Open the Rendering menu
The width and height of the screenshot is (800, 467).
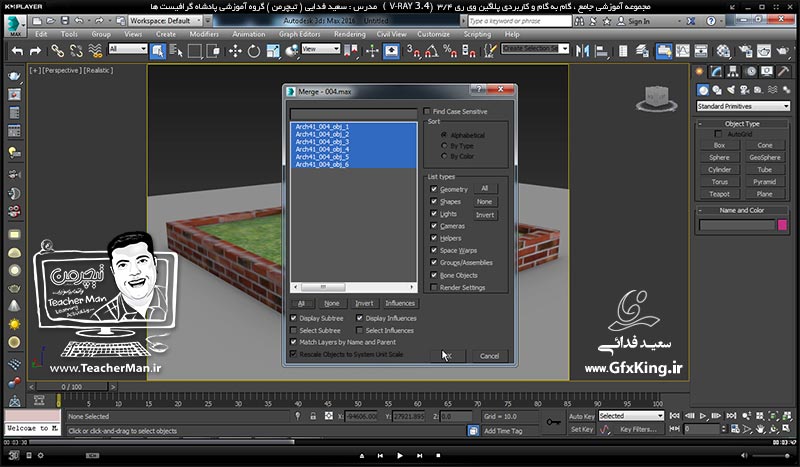(349, 34)
